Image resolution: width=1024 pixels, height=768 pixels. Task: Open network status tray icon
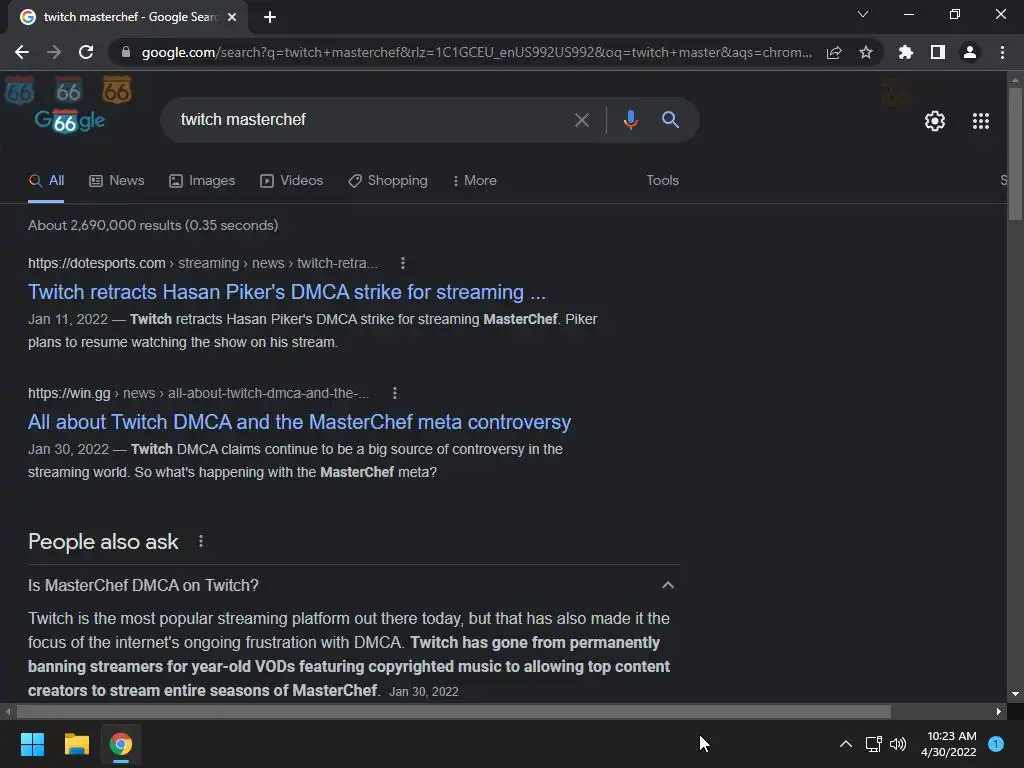click(873, 744)
